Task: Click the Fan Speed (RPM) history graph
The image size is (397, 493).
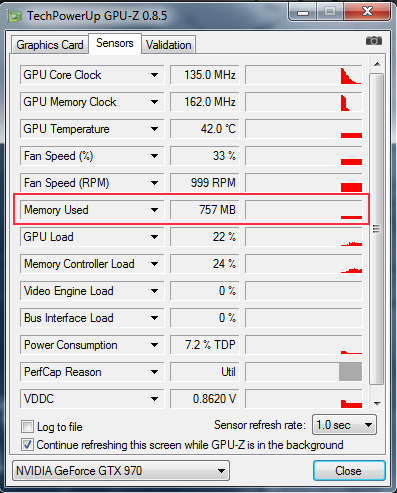Action: (304, 183)
